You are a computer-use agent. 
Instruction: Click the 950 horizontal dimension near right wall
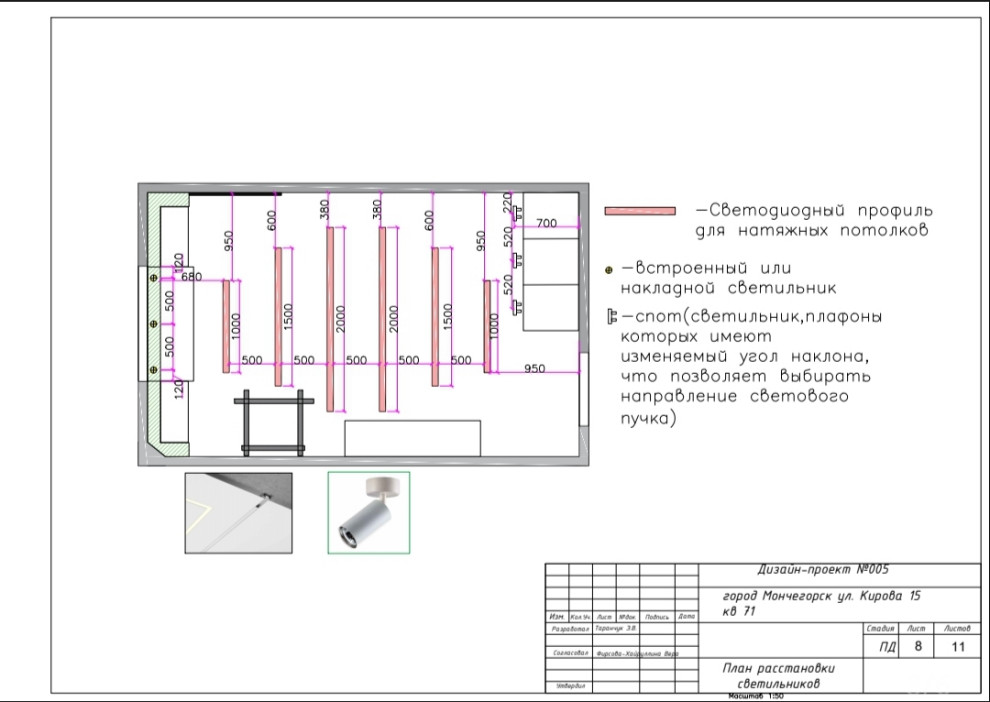pyautogui.click(x=534, y=369)
